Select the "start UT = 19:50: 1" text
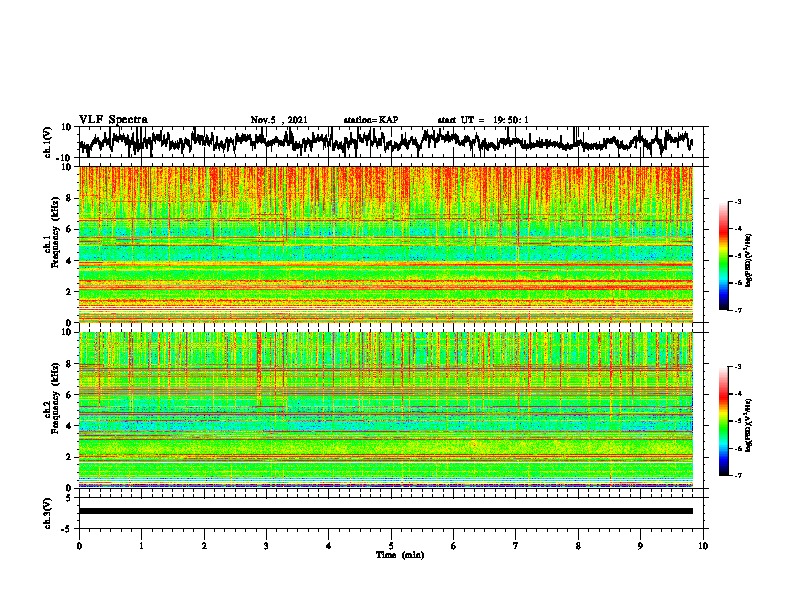Image resolution: width=792 pixels, height=612 pixels. pyautogui.click(x=483, y=120)
